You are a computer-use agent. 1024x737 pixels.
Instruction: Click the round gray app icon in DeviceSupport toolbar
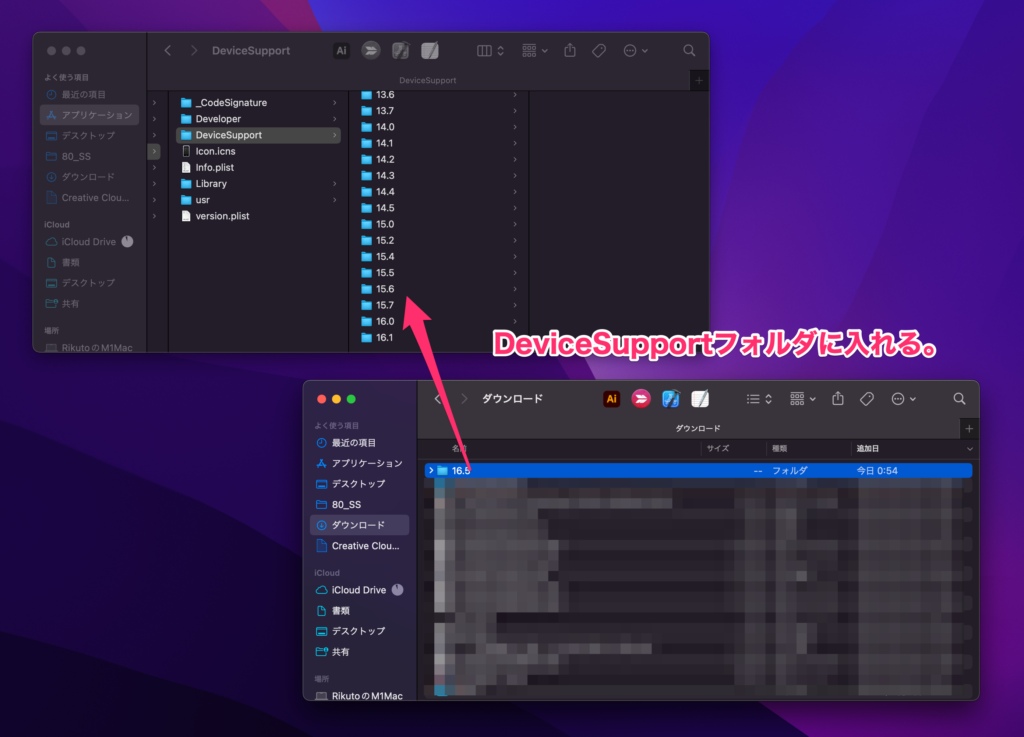point(371,50)
